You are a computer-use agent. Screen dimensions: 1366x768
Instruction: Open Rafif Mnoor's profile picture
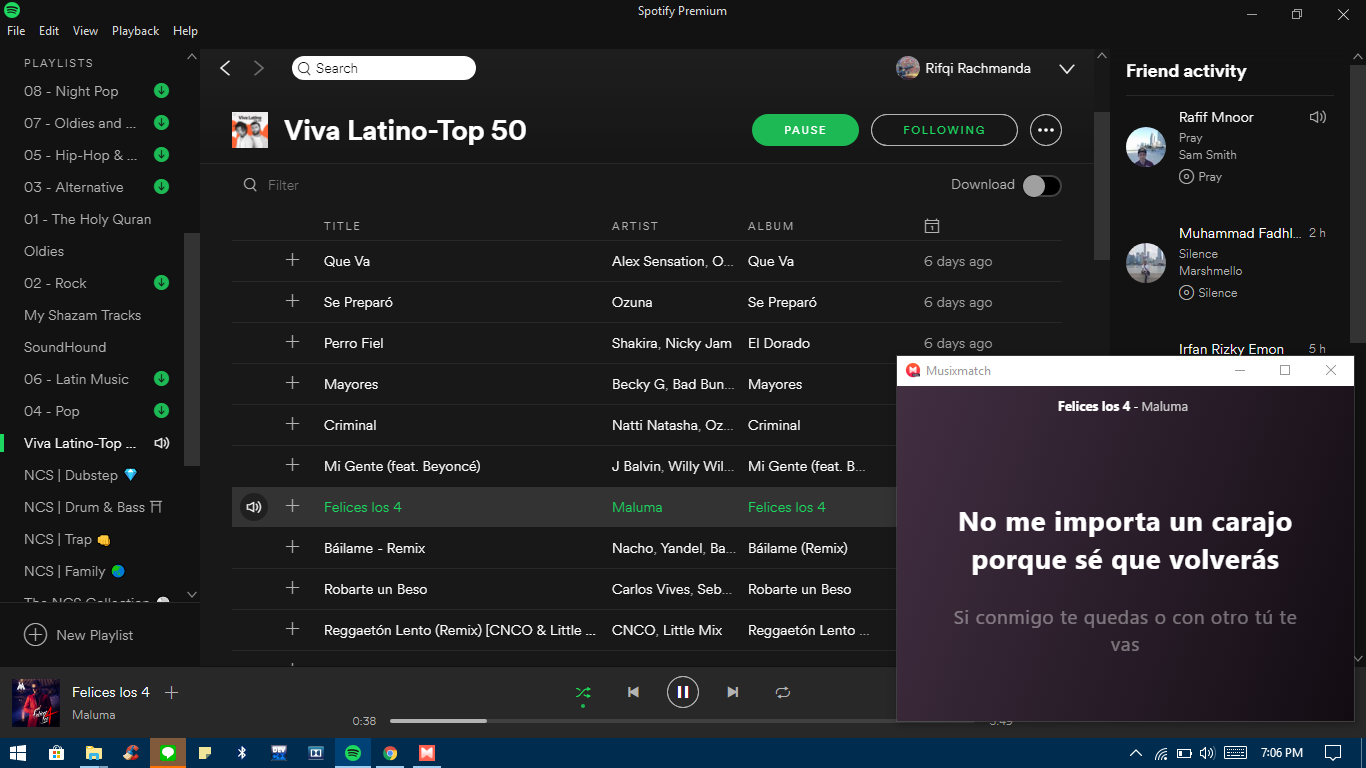tap(1146, 147)
